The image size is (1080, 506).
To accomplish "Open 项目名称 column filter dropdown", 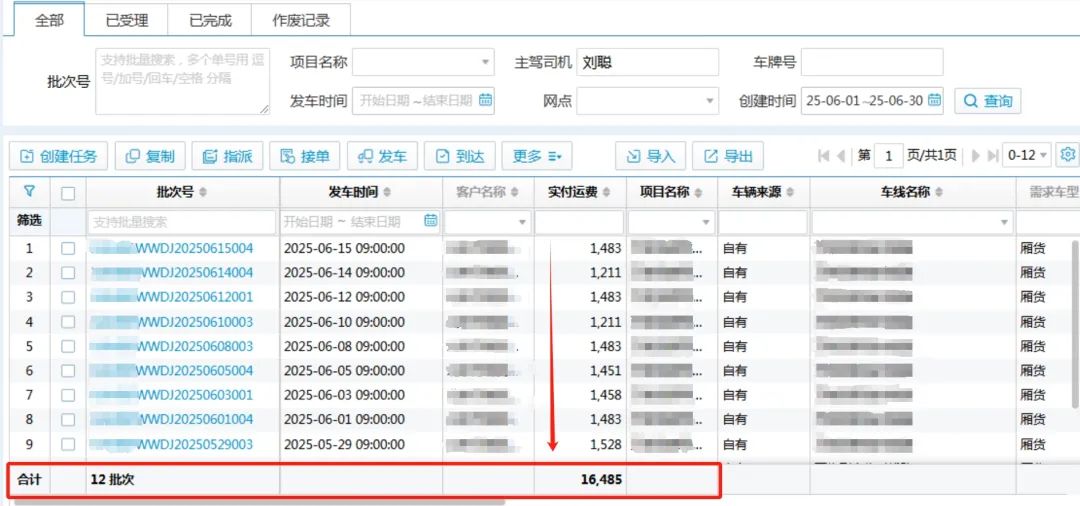I will coord(671,222).
